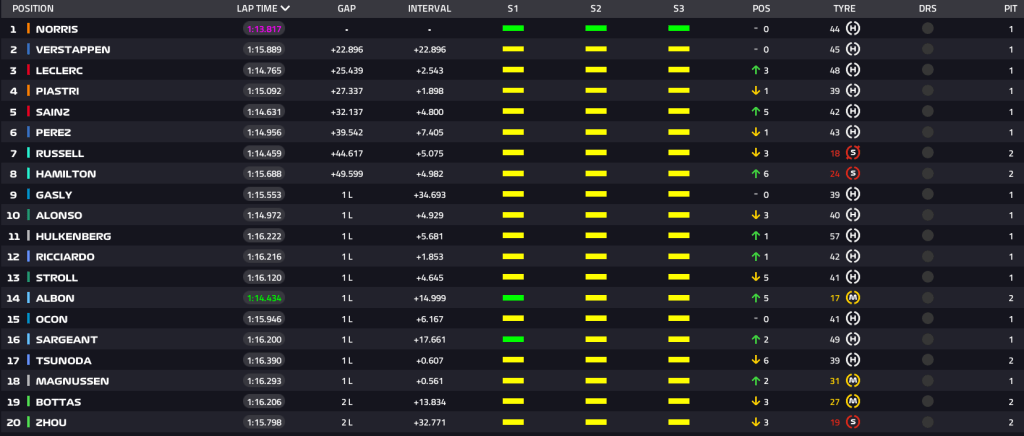Click Ocon's DRS indicator dot
The image size is (1024, 436).
(x=927, y=319)
